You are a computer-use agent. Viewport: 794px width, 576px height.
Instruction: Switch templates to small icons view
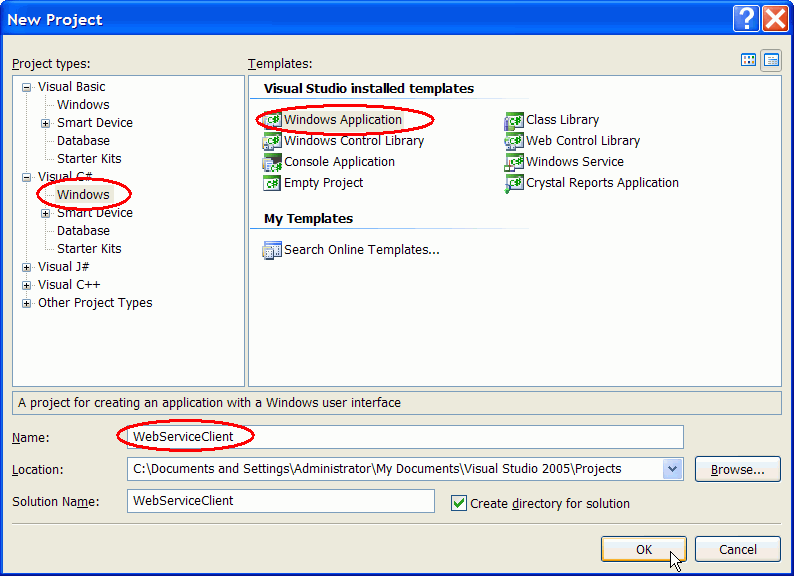click(x=771, y=60)
